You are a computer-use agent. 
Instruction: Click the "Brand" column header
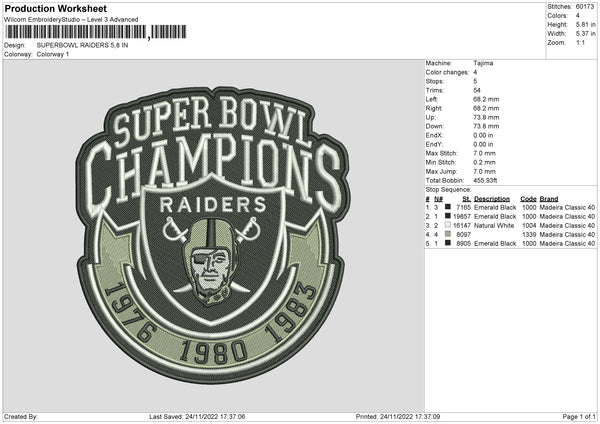pos(549,199)
